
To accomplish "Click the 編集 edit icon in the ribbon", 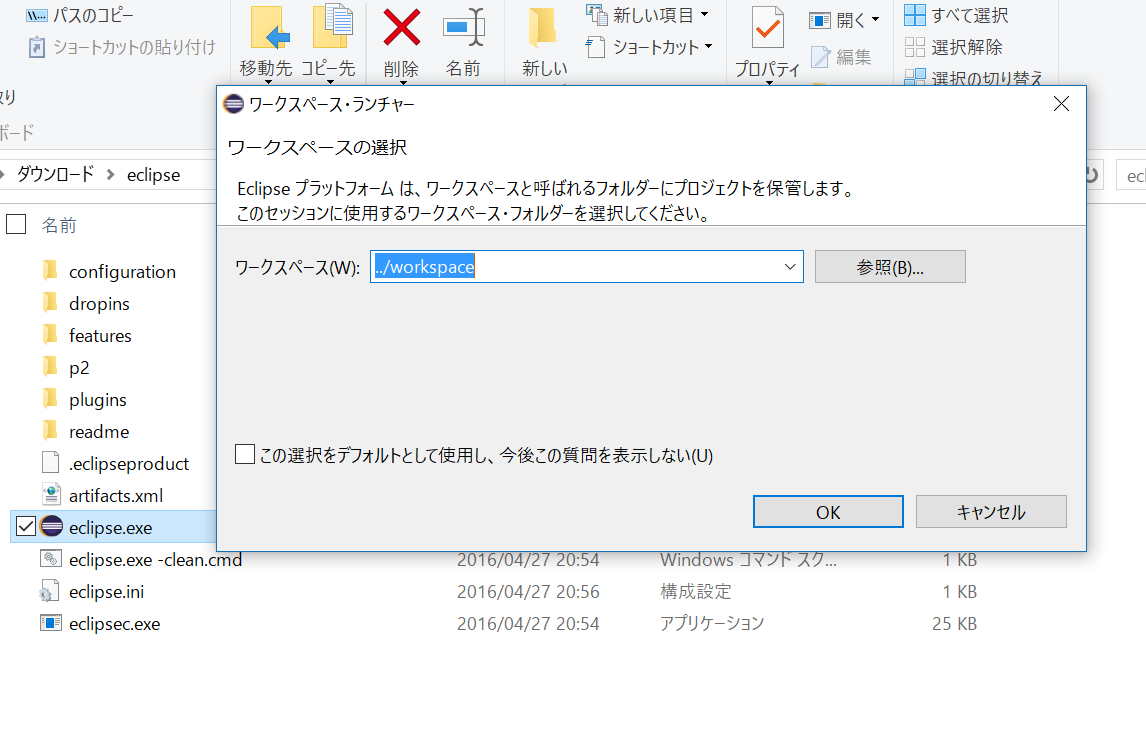I will (x=822, y=57).
